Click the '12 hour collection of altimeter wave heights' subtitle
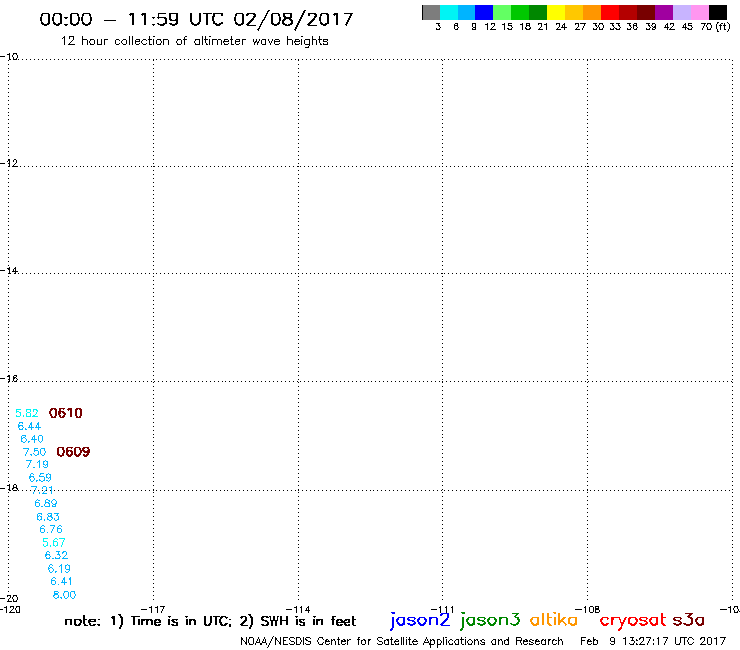The image size is (740, 650). [194, 41]
